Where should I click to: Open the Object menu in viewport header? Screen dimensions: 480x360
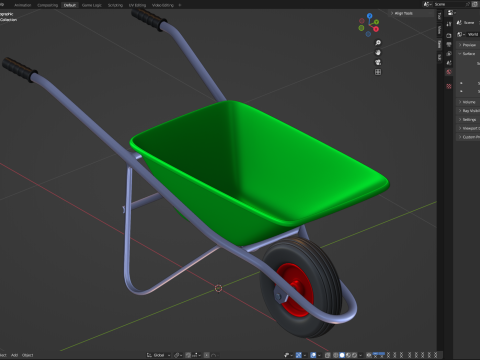click(x=27, y=355)
